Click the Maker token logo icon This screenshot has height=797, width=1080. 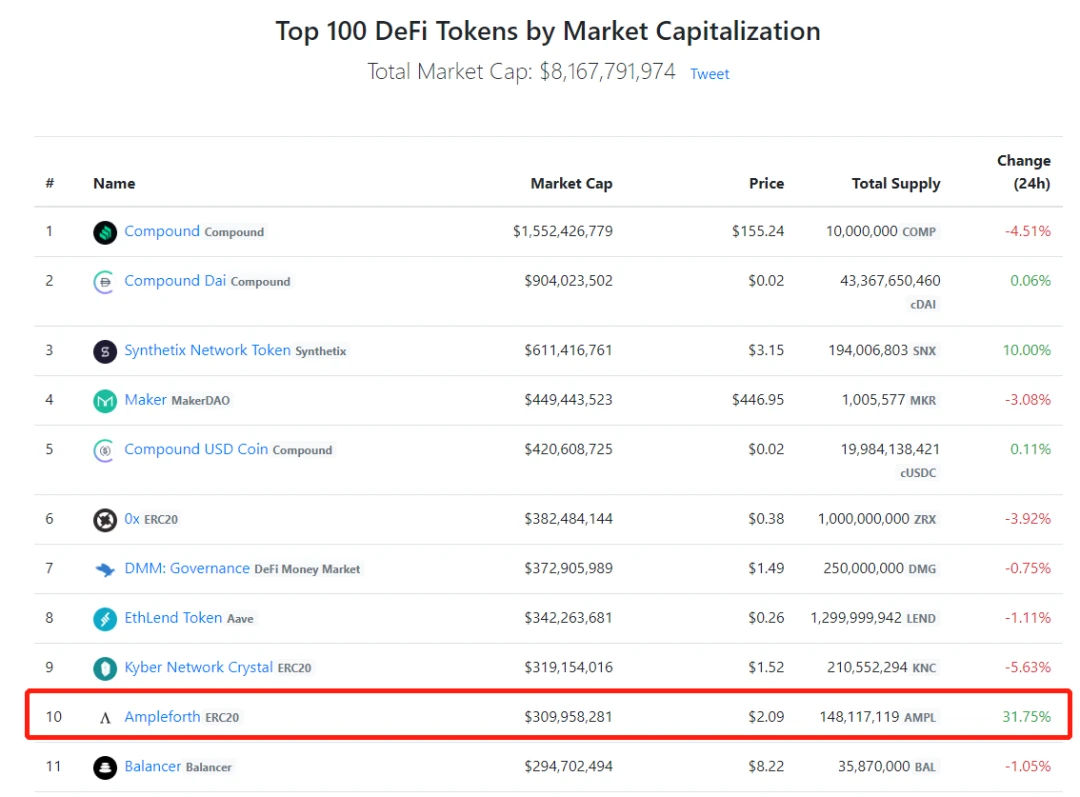tap(105, 401)
